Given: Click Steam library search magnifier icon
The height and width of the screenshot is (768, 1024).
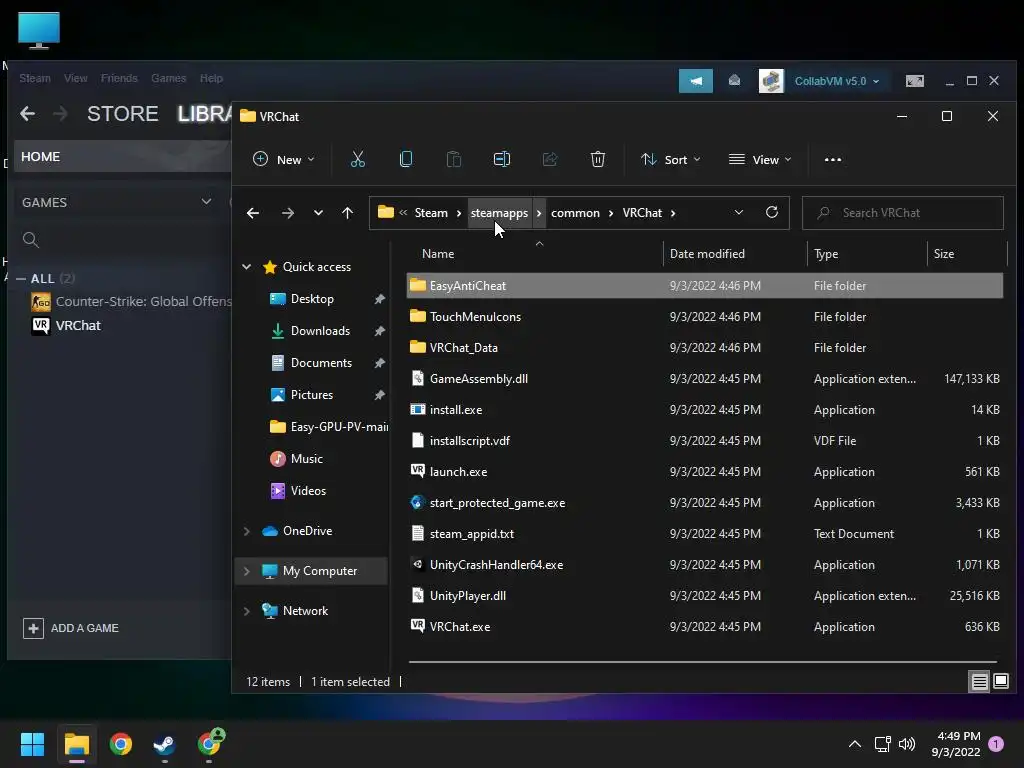Looking at the screenshot, I should click(31, 240).
